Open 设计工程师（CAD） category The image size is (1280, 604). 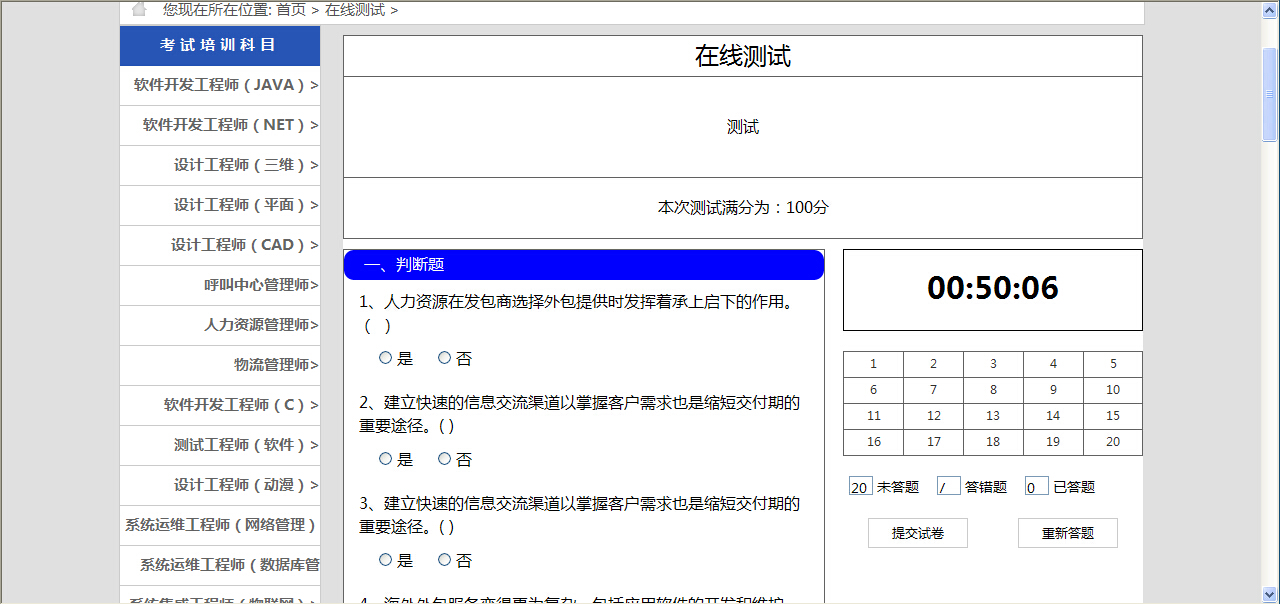244,245
